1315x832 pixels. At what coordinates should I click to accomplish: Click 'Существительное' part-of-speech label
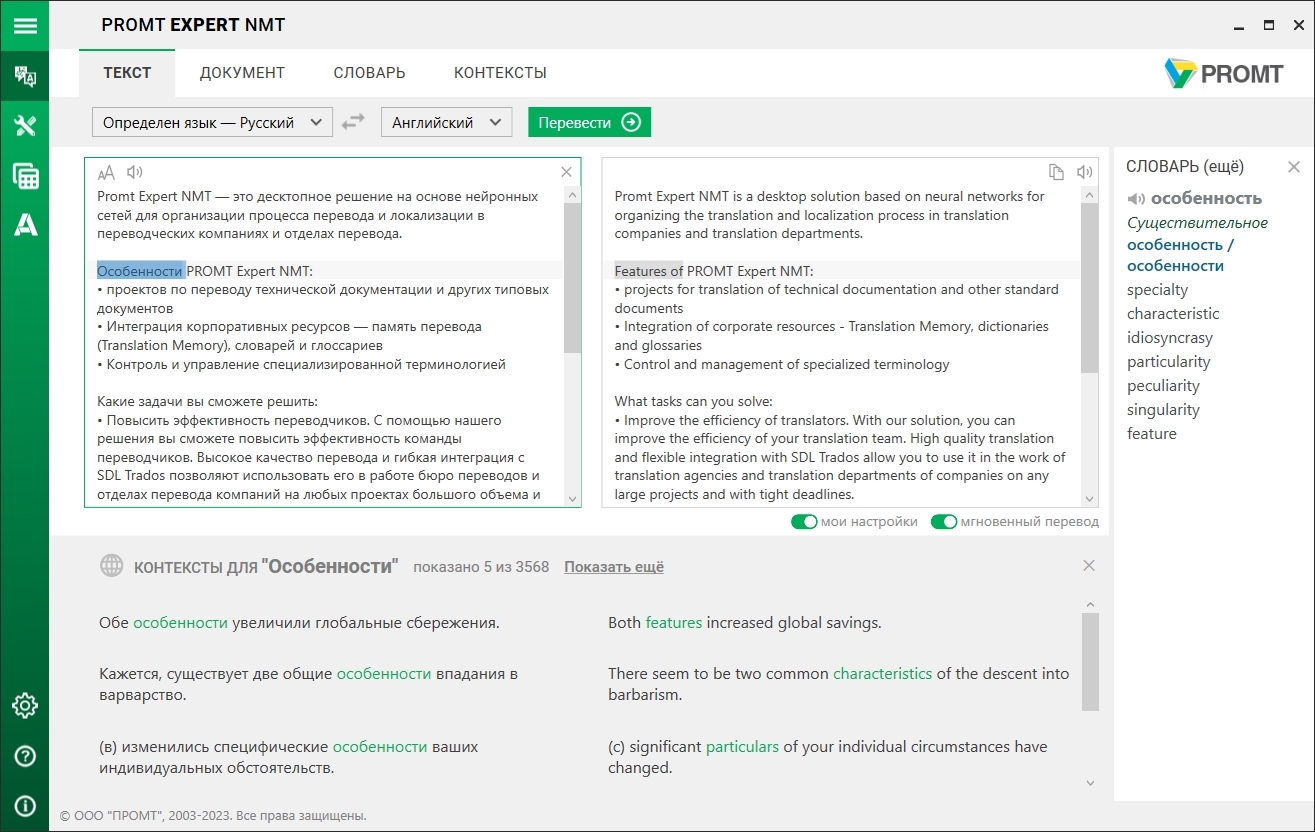[1197, 223]
